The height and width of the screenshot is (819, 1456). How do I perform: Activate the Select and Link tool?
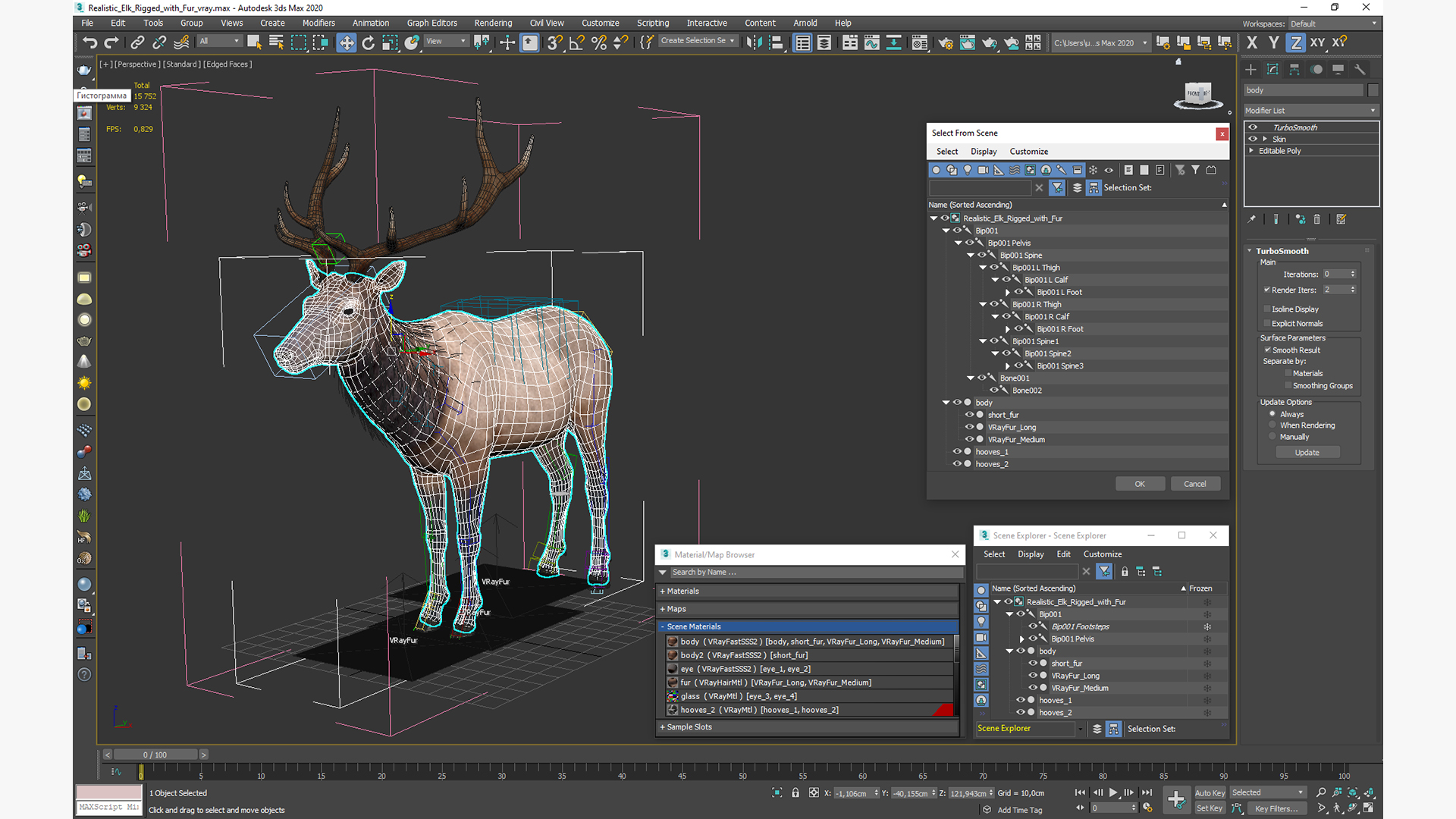(137, 42)
